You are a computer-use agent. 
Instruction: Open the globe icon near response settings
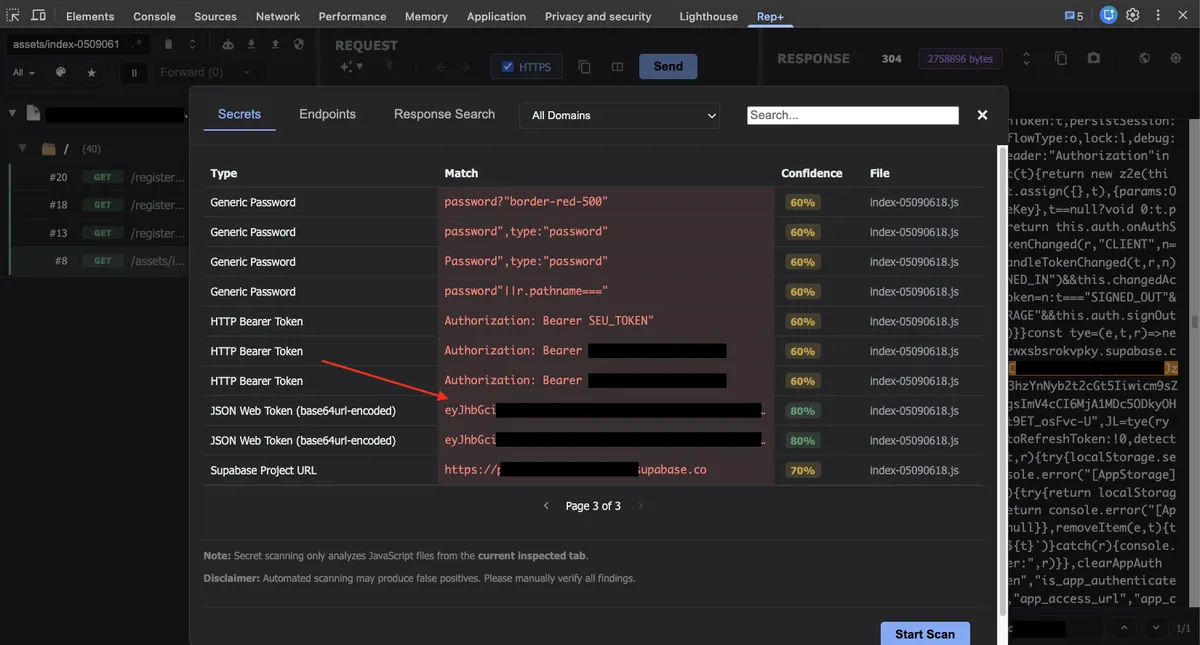1144,58
